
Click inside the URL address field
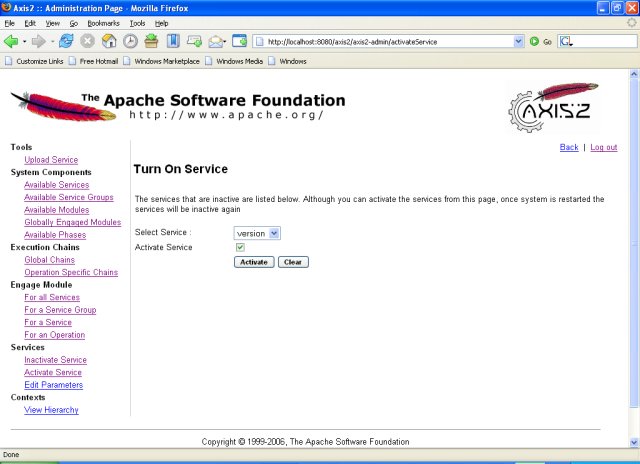[x=388, y=41]
